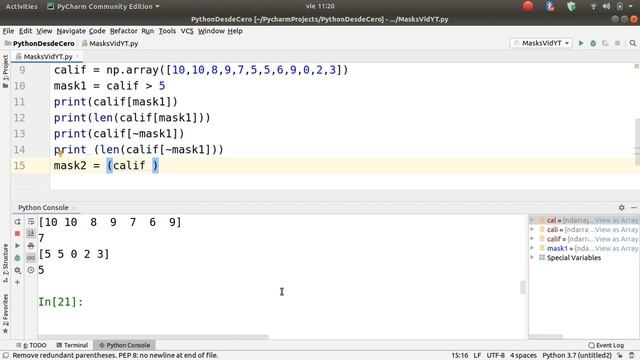Expand the 'cal' variable node
The width and height of the screenshot is (640, 360).
[532, 220]
